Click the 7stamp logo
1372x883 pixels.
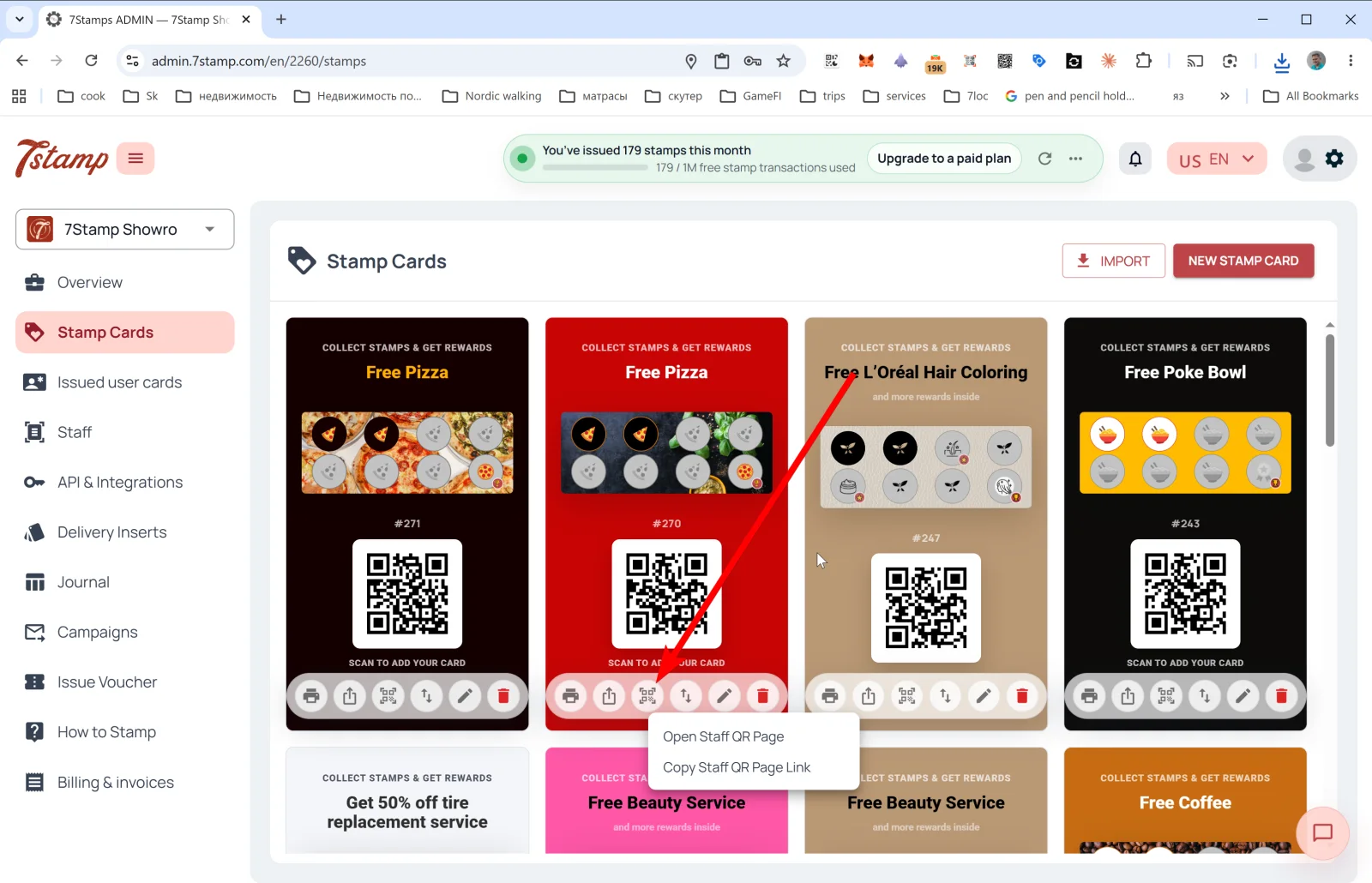62,158
